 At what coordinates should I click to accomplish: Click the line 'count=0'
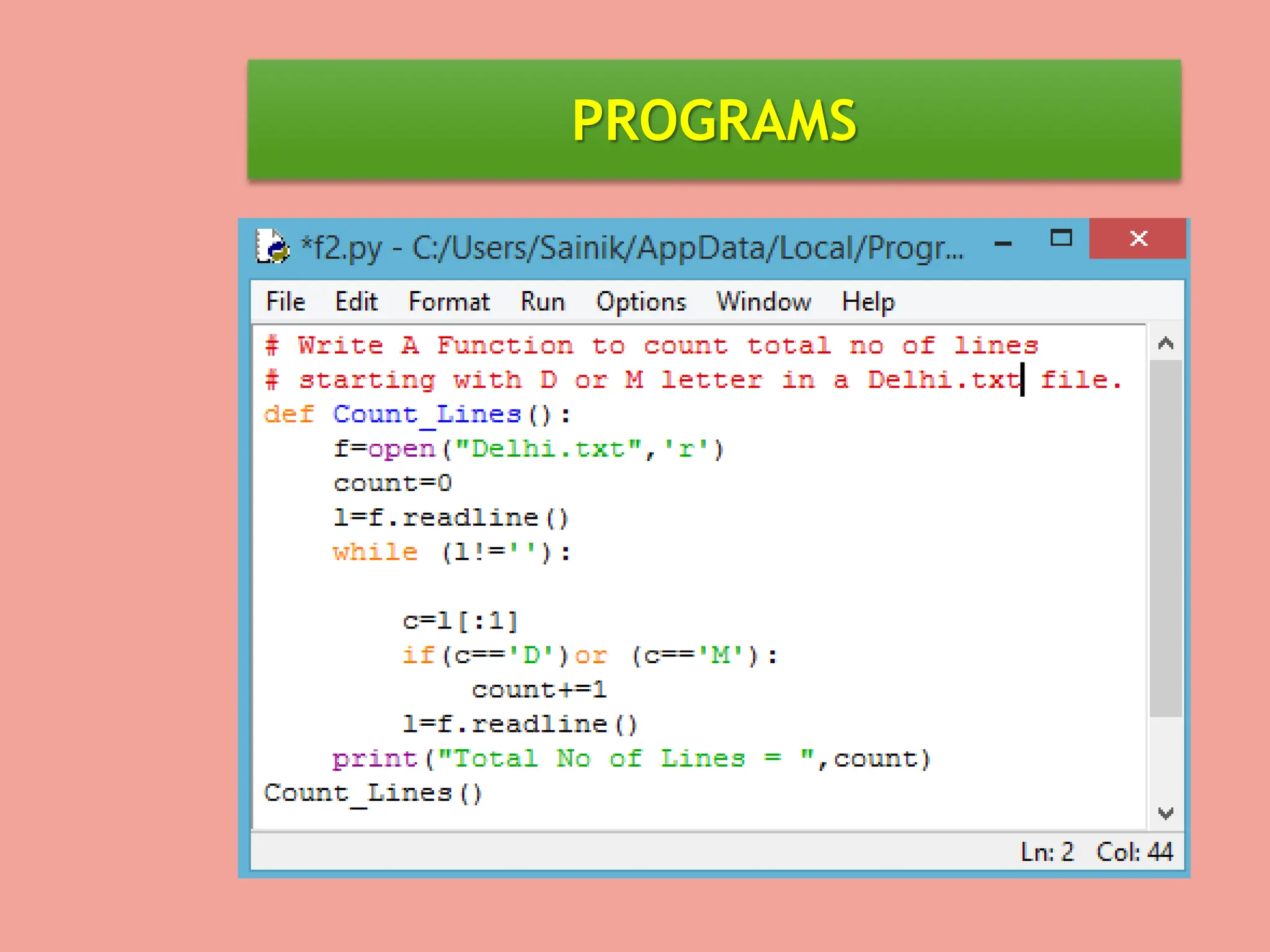393,483
